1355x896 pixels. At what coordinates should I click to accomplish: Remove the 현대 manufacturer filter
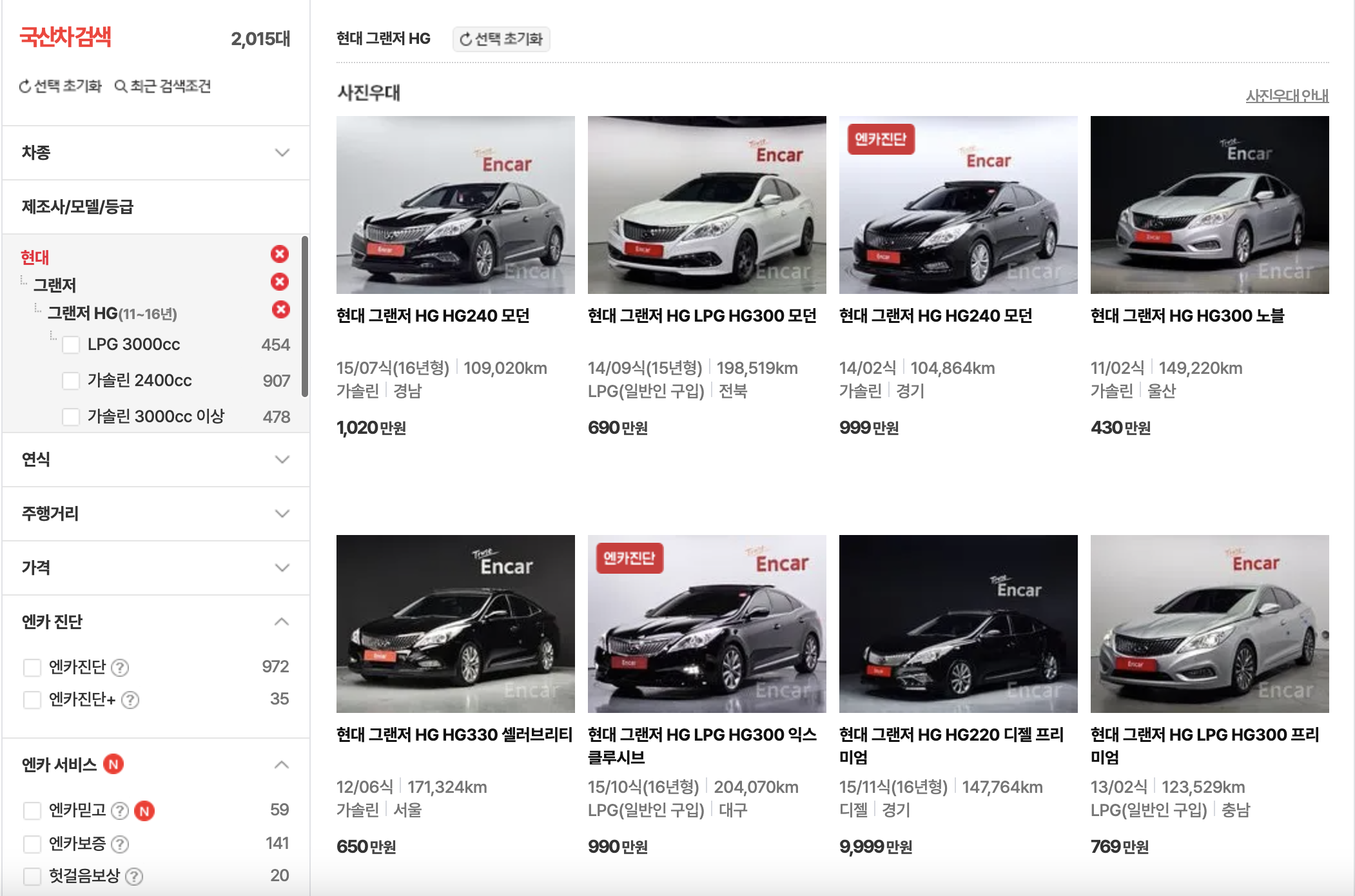[279, 254]
